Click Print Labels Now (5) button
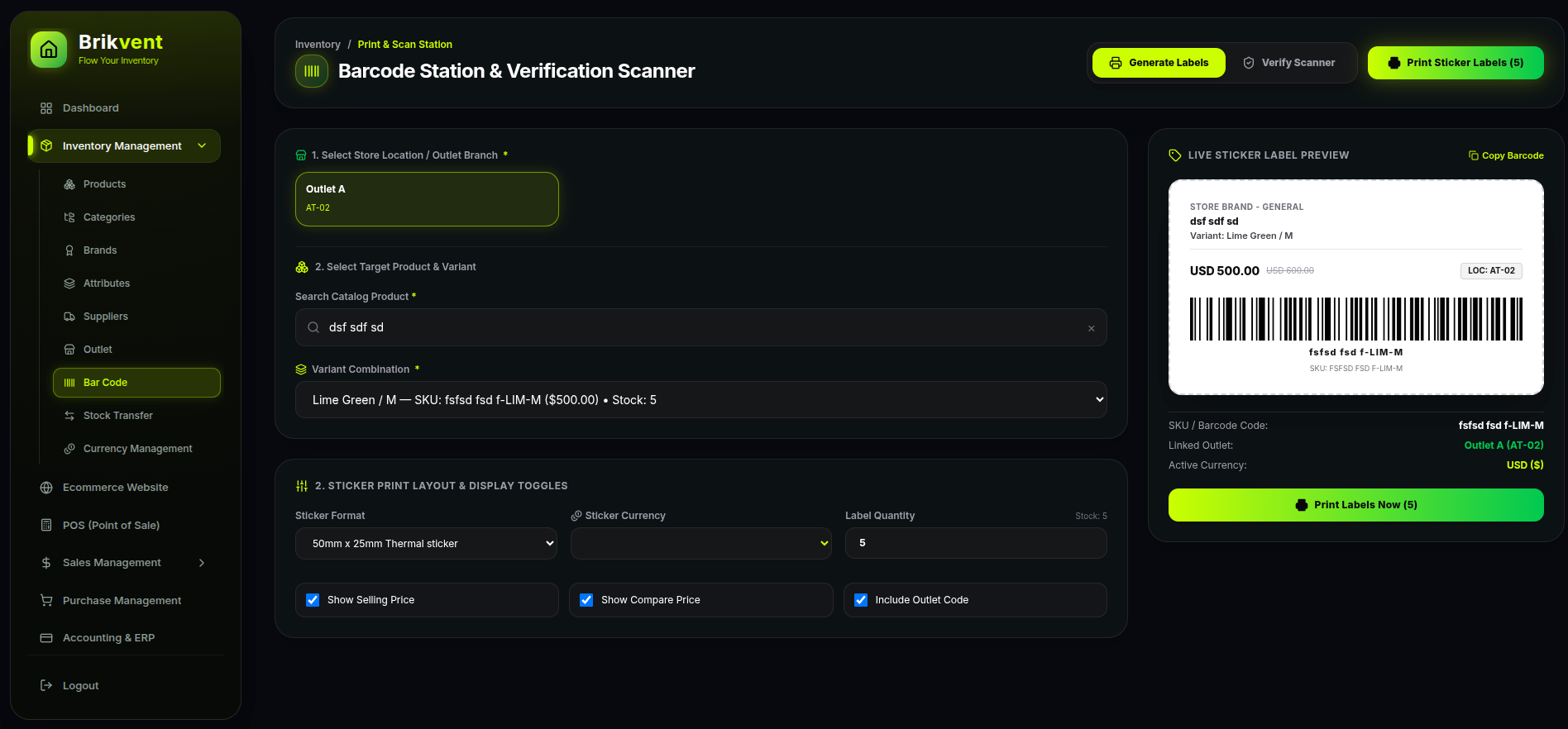The height and width of the screenshot is (729, 1568). (1356, 505)
